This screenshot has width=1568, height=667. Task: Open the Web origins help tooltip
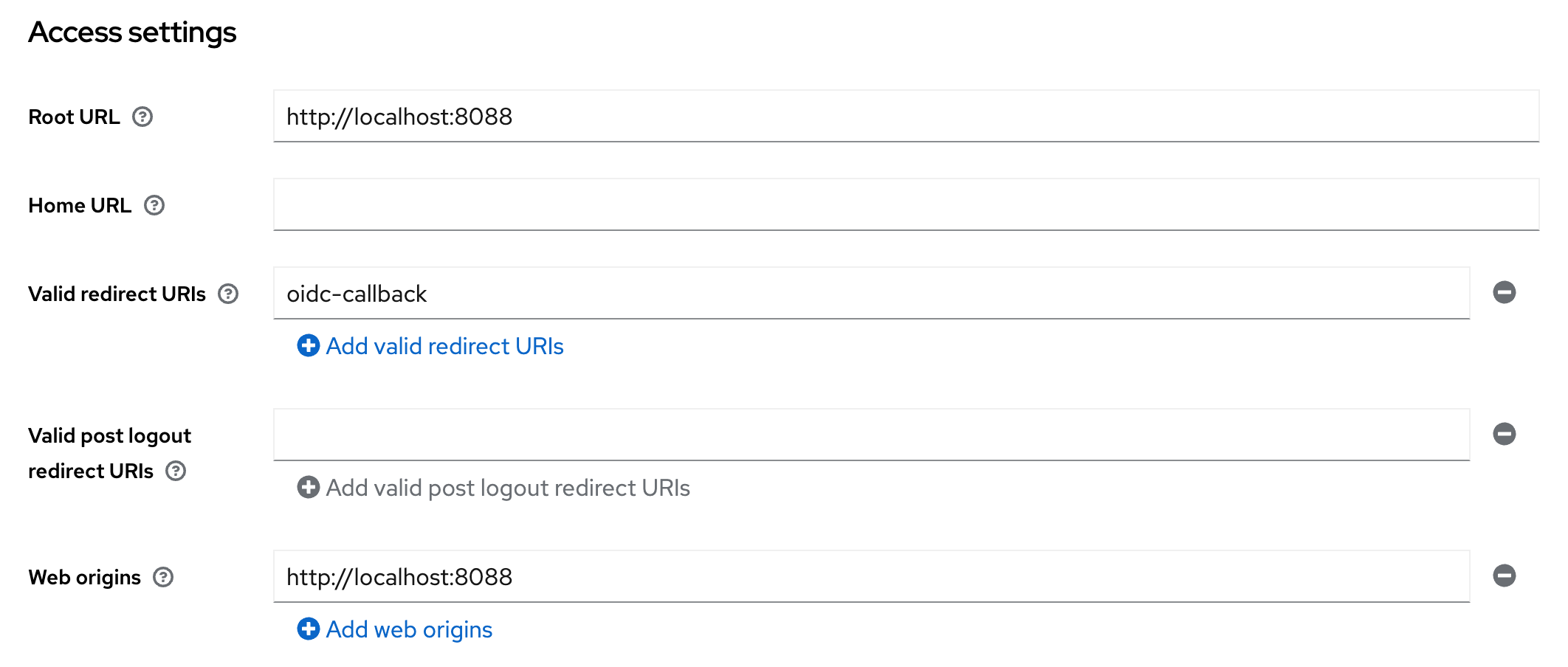[164, 578]
